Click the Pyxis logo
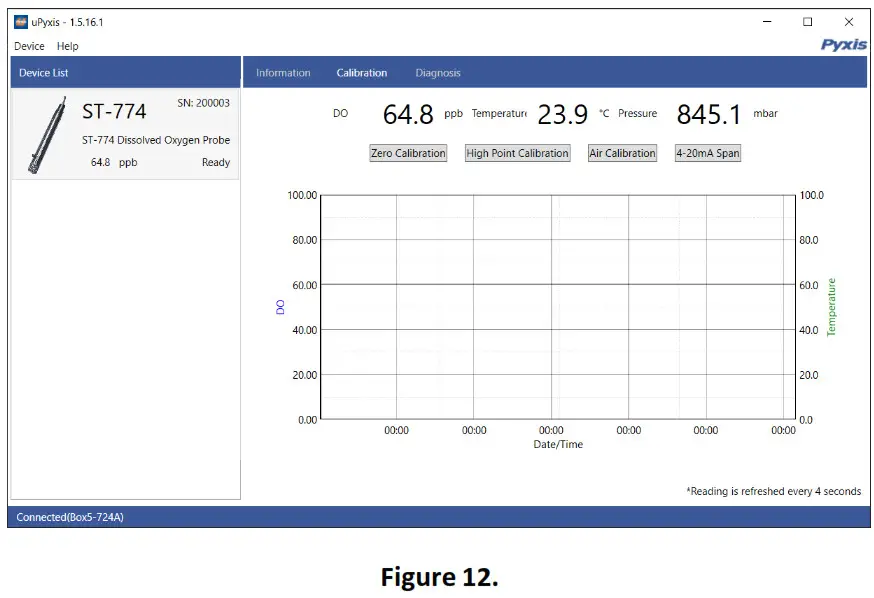 point(843,45)
